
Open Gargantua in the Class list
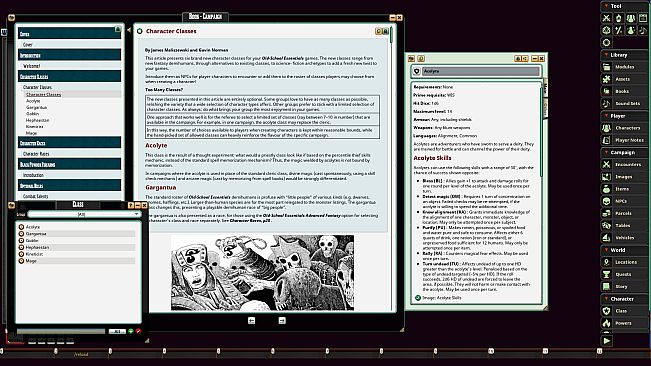76,234
